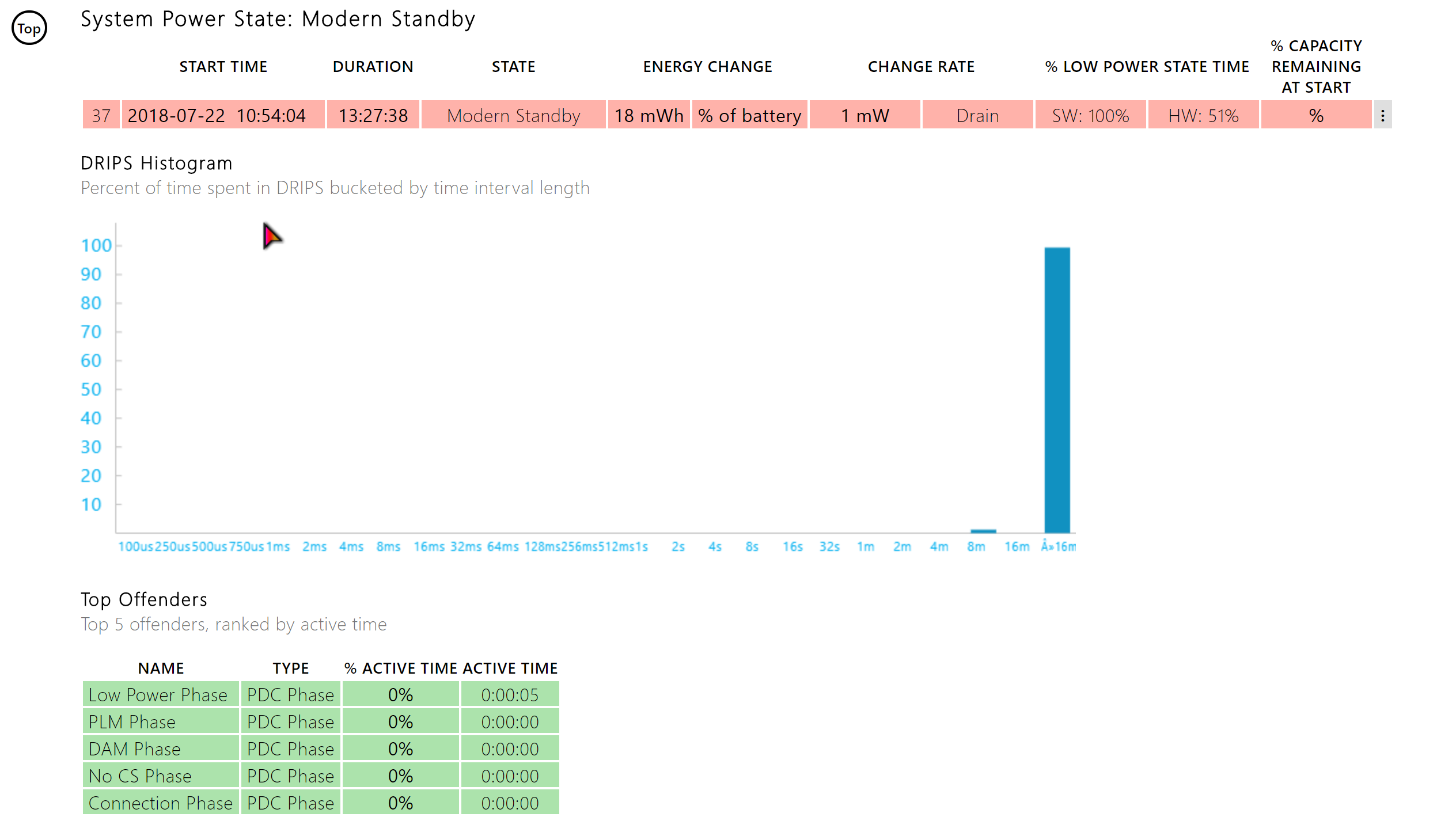Click the Connection Phase offender name
The width and height of the screenshot is (1456, 836).
[160, 803]
